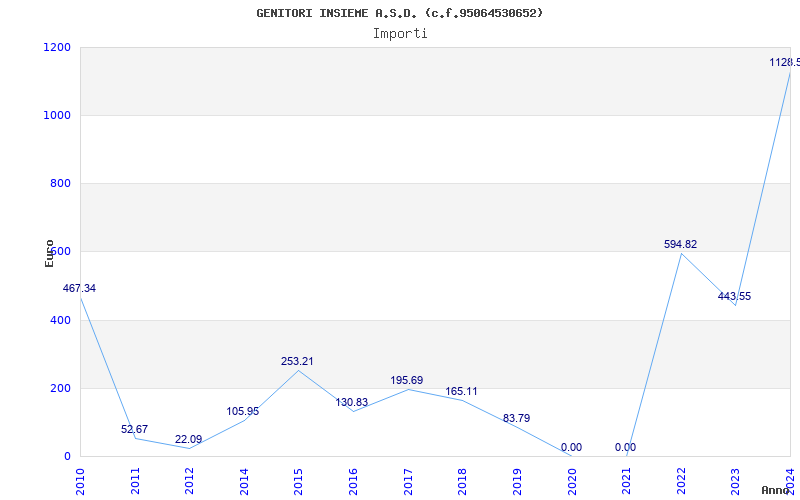Click the 105.95 data label
This screenshot has height=500, width=800.
[243, 411]
